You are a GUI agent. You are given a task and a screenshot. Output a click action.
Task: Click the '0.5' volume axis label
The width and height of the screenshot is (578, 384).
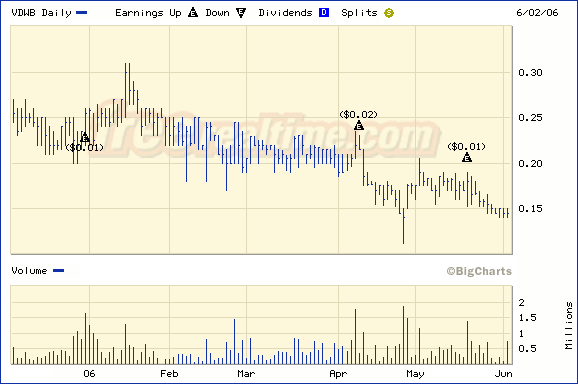point(527,349)
